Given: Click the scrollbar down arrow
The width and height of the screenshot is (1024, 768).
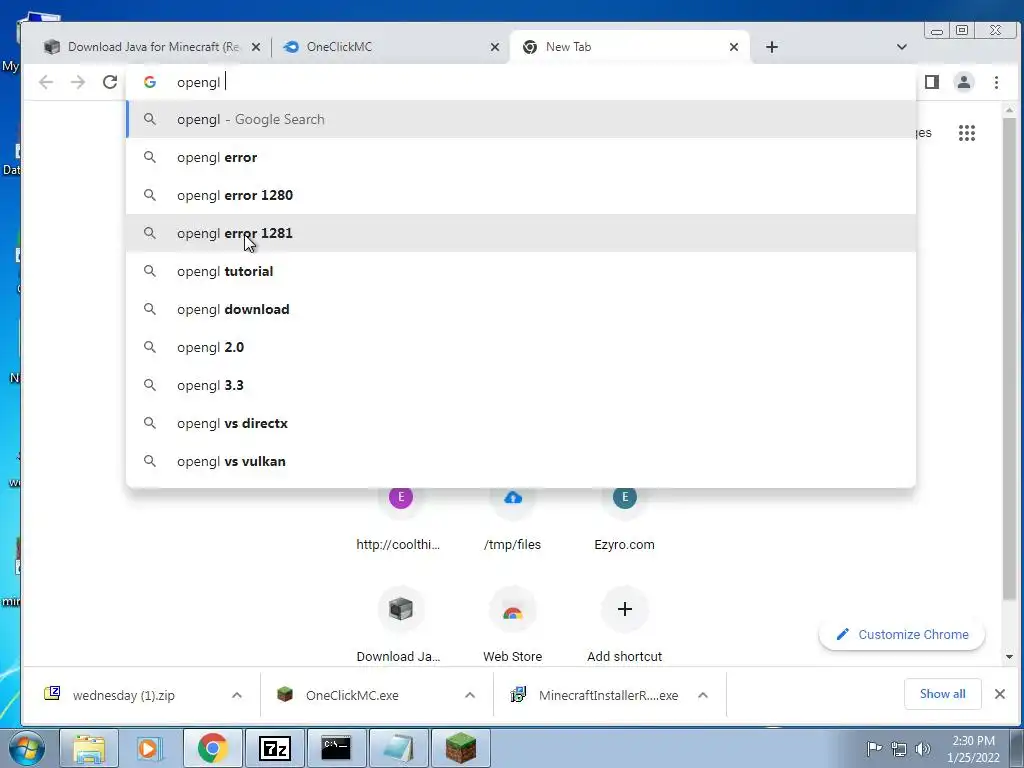Looking at the screenshot, I should pyautogui.click(x=1010, y=656).
